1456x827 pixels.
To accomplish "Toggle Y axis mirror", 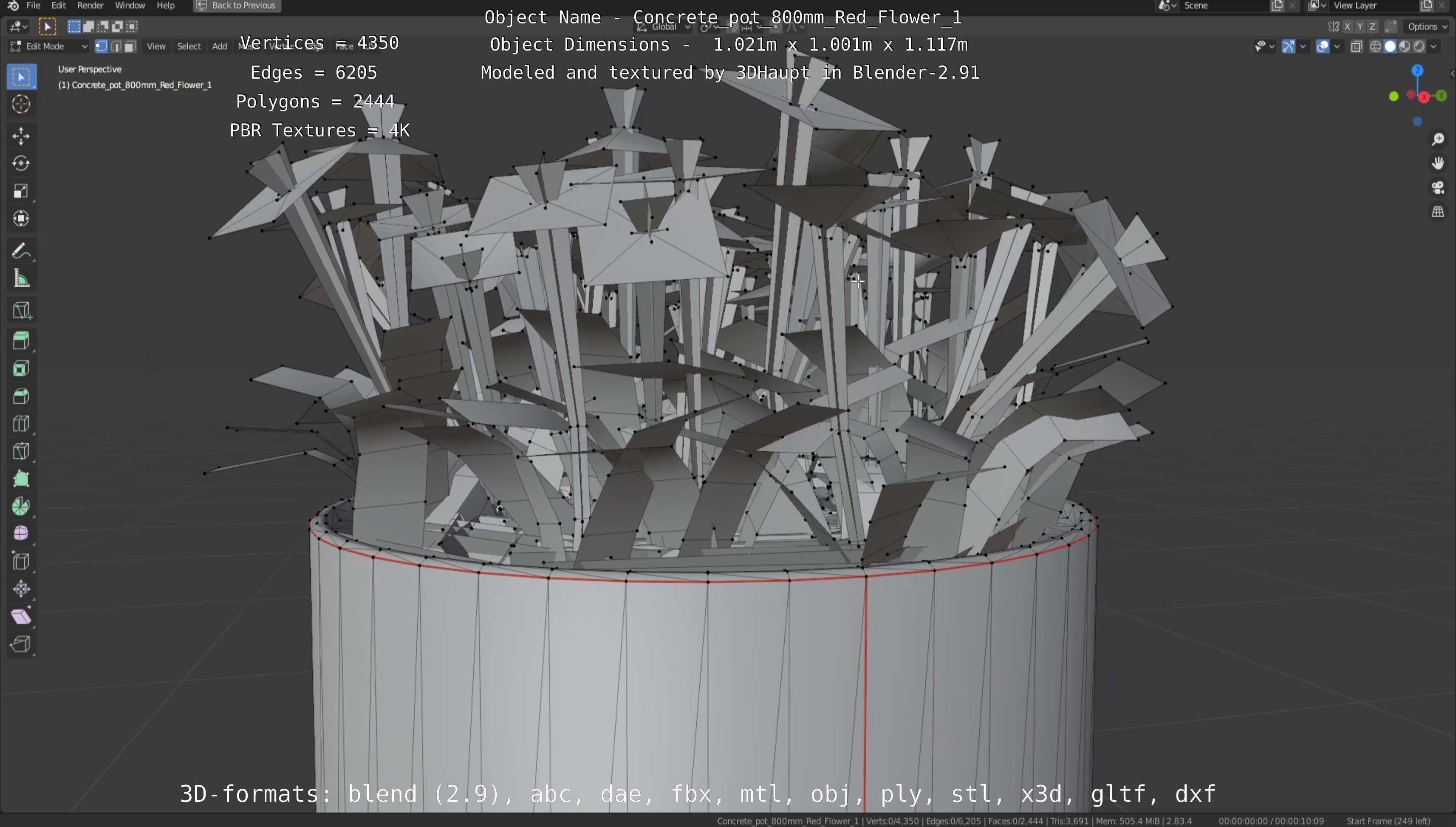I will click(x=1360, y=27).
